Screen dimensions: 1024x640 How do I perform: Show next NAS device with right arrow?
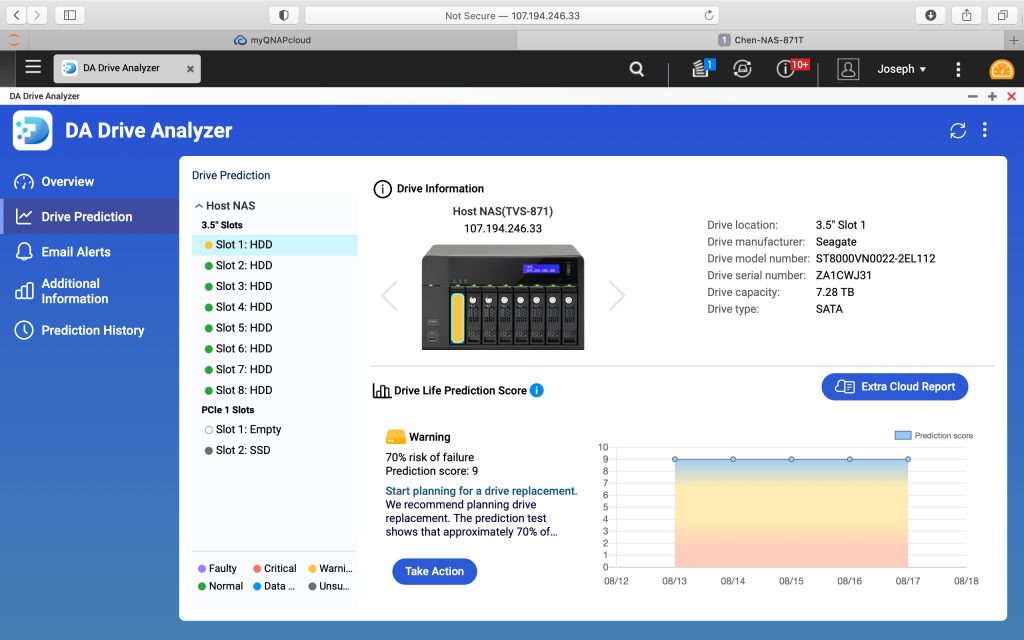[616, 295]
